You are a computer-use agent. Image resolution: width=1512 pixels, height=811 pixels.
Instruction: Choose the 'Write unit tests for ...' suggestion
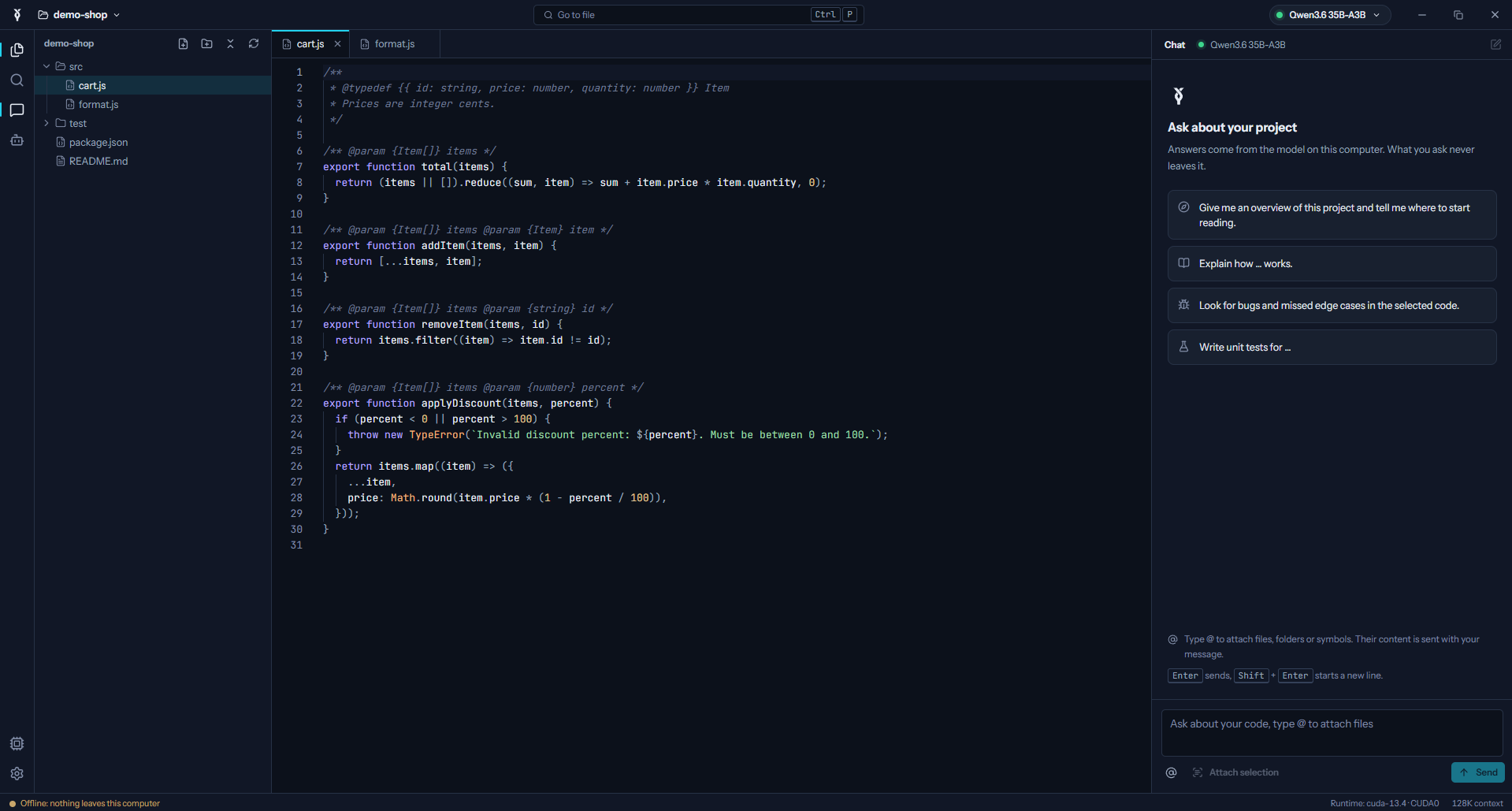coord(1332,347)
